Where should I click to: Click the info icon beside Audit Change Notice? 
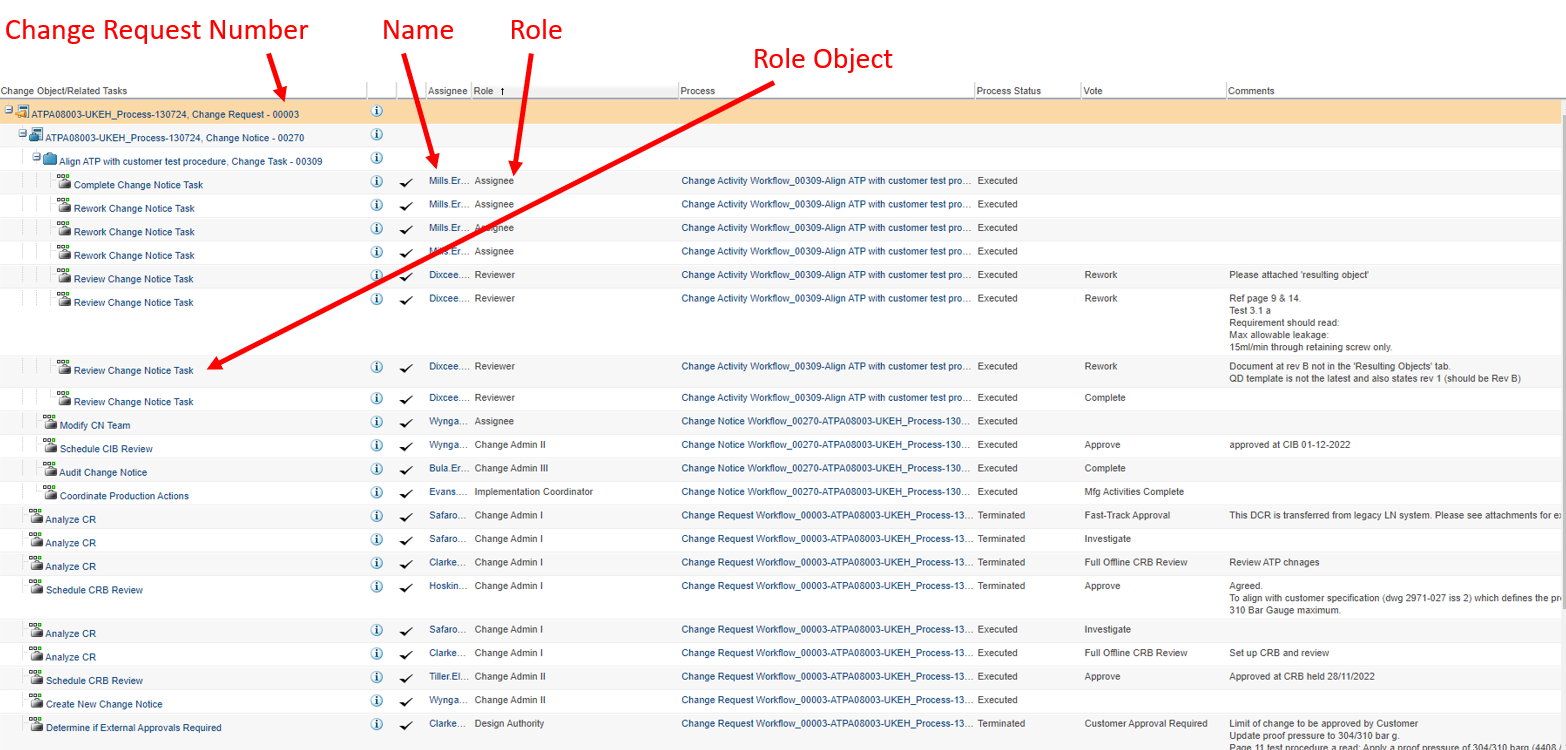coord(377,468)
